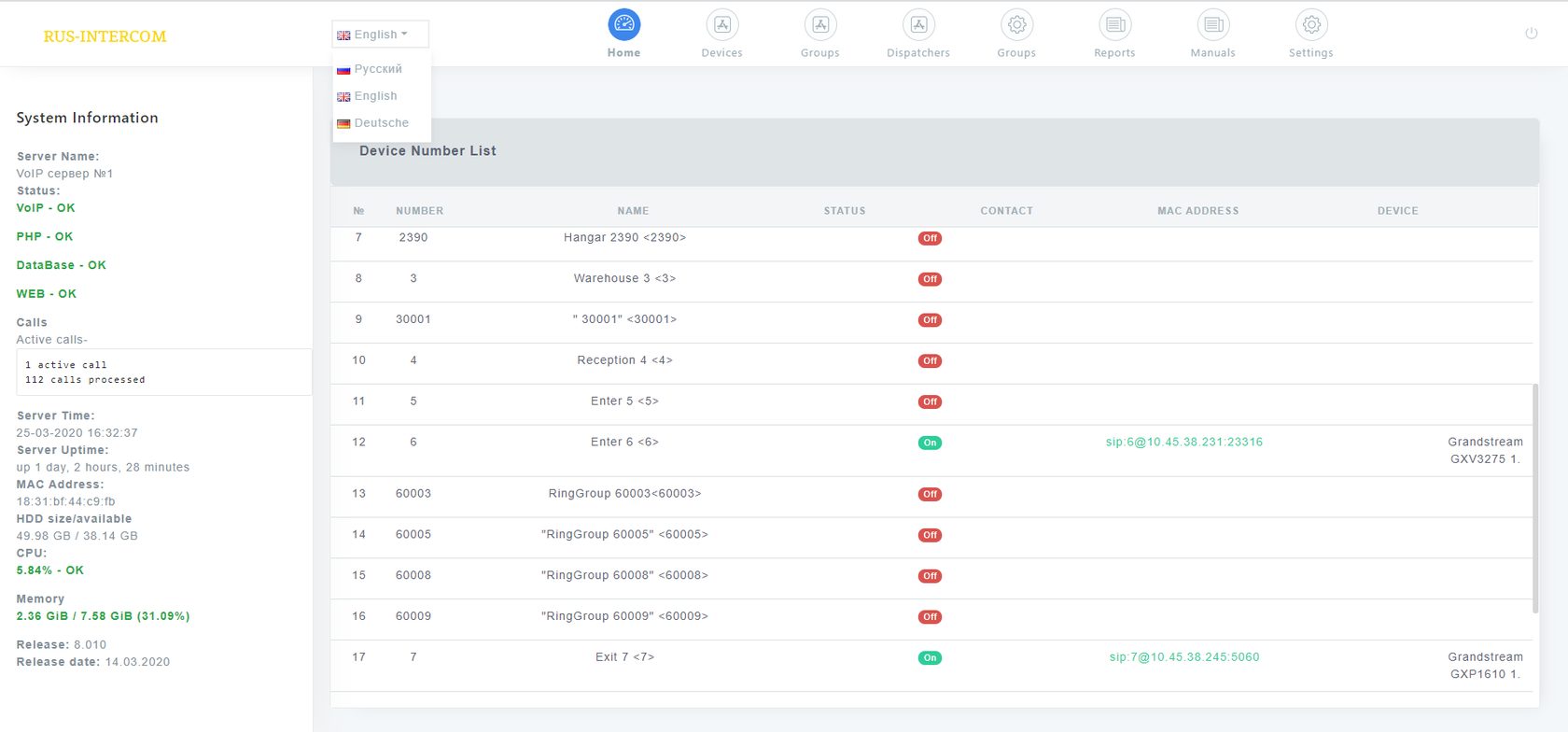Click the On status badge for Enter 6
Viewport: 1568px width, 732px height.
pos(930,443)
